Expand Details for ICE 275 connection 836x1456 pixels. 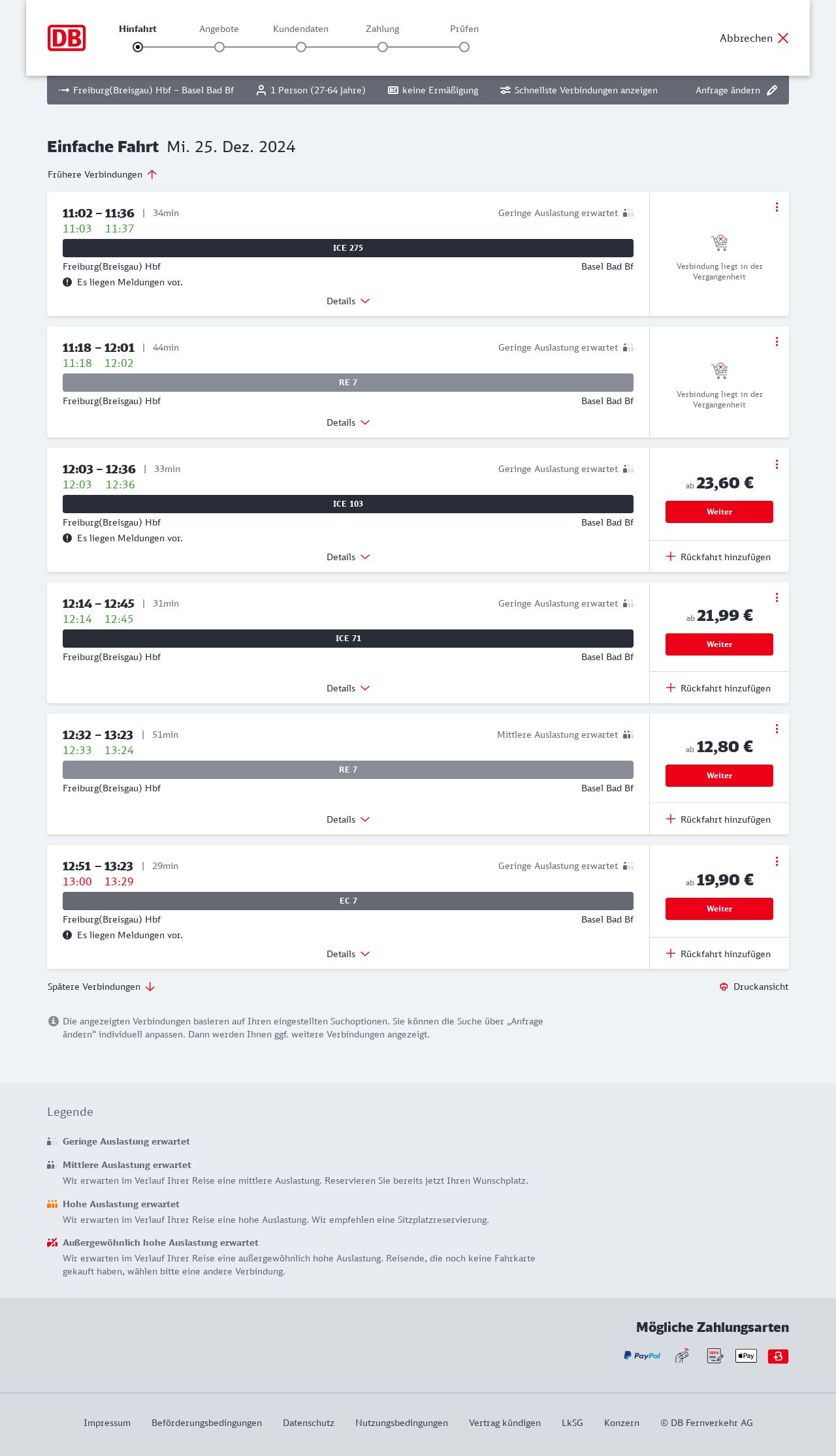348,301
